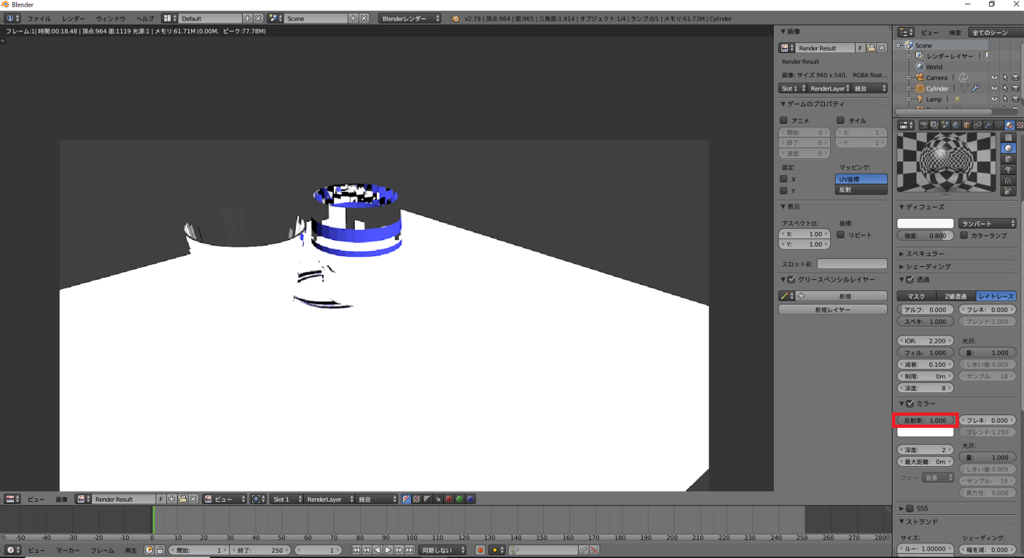Screen dimensions: 1024x558
Task: Click the Camera object icon in outliner
Action: 920,77
